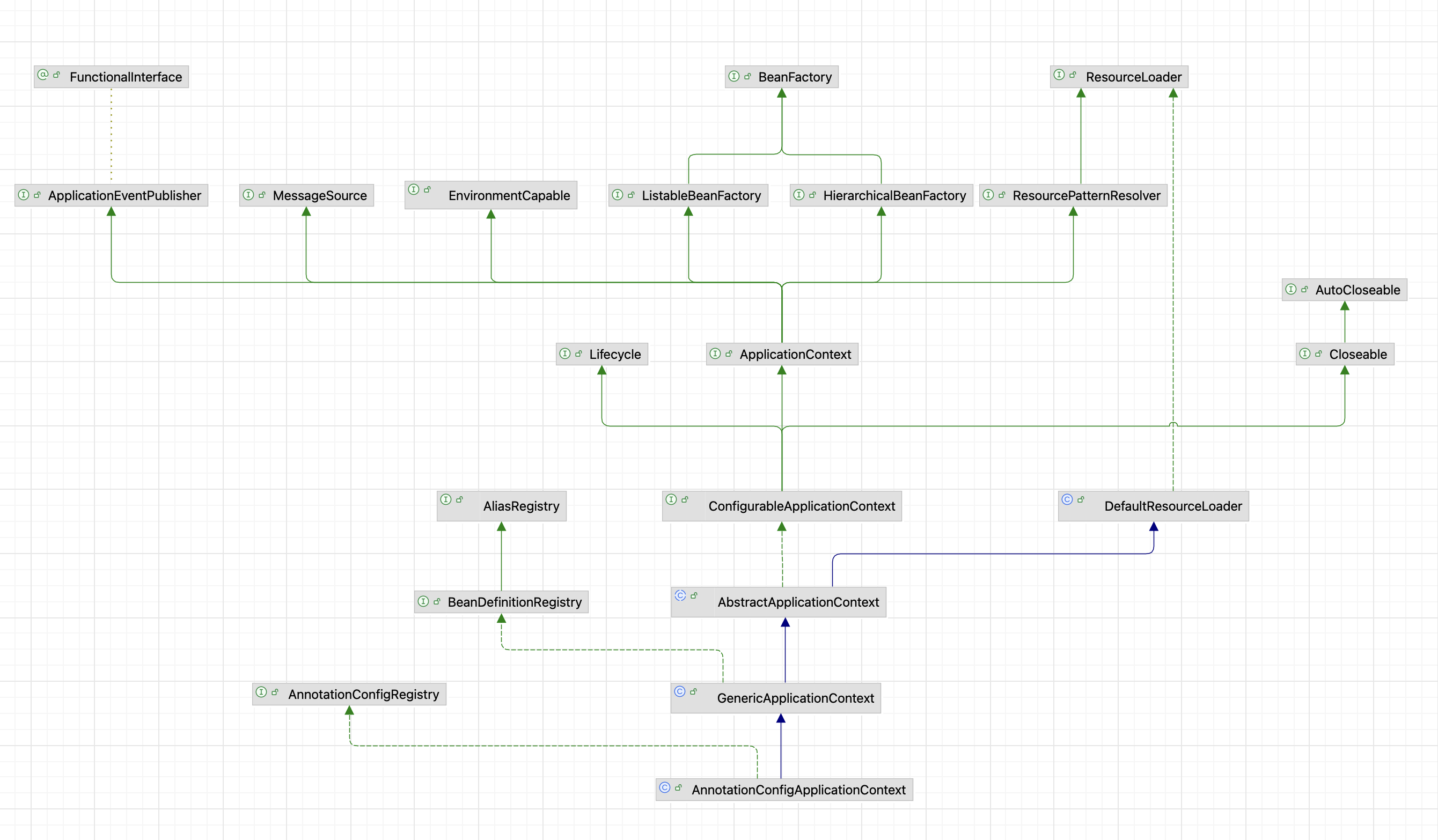Click the interface icon on BeanFactory node
The height and width of the screenshot is (840, 1438).
(734, 76)
